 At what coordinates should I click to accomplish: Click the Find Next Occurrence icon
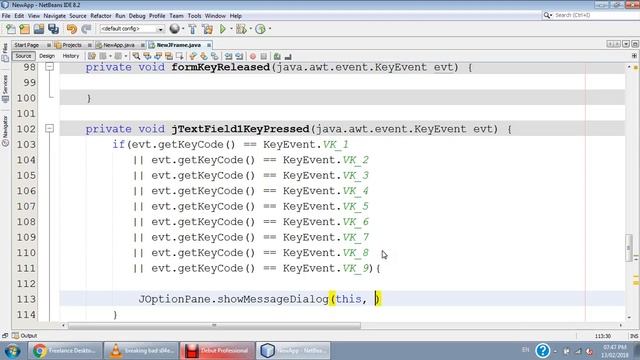click(x=158, y=56)
